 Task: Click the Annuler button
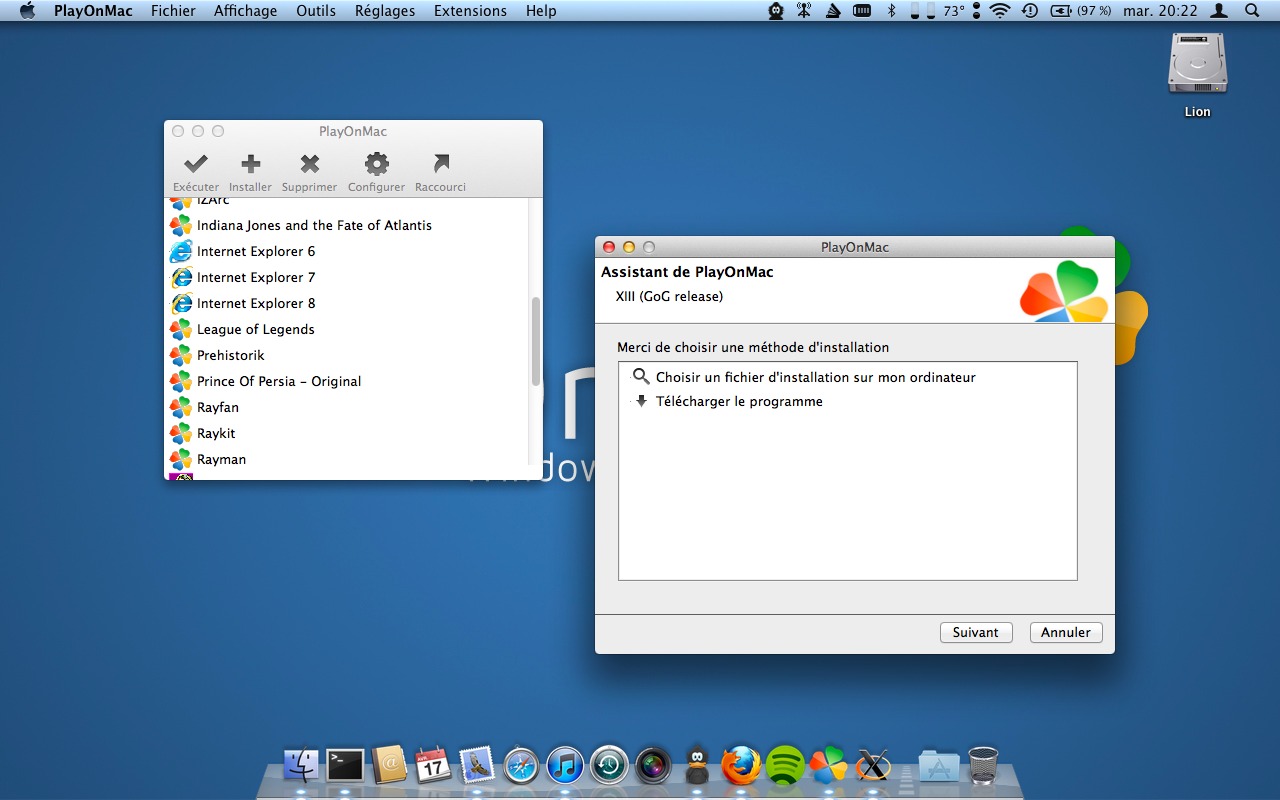(1065, 632)
